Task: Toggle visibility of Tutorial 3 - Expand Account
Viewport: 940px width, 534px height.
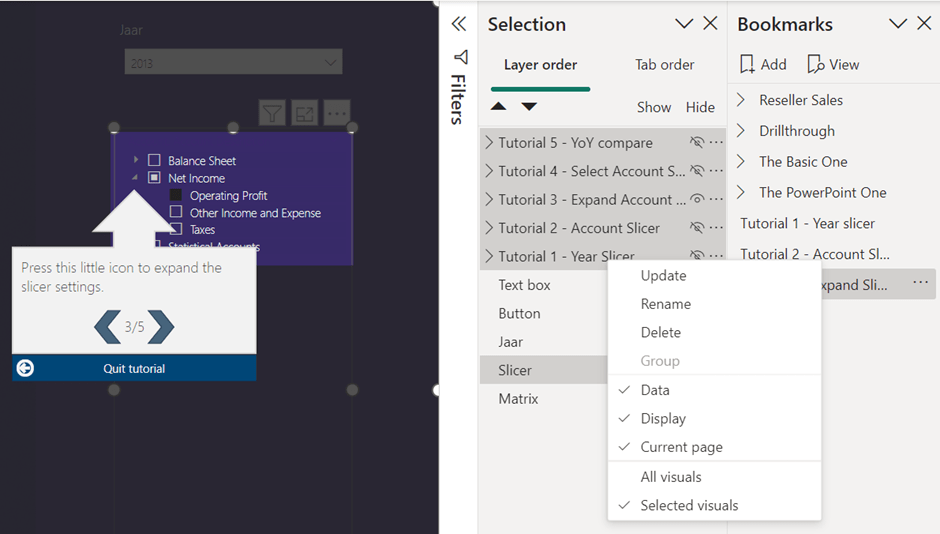Action: pos(697,199)
